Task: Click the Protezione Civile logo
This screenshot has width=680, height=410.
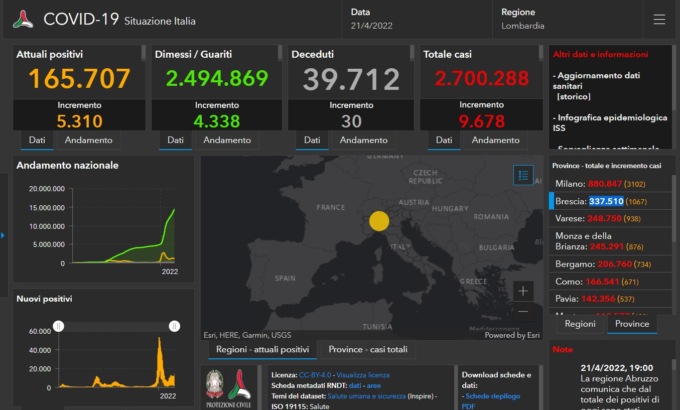Action: pyautogui.click(x=239, y=384)
